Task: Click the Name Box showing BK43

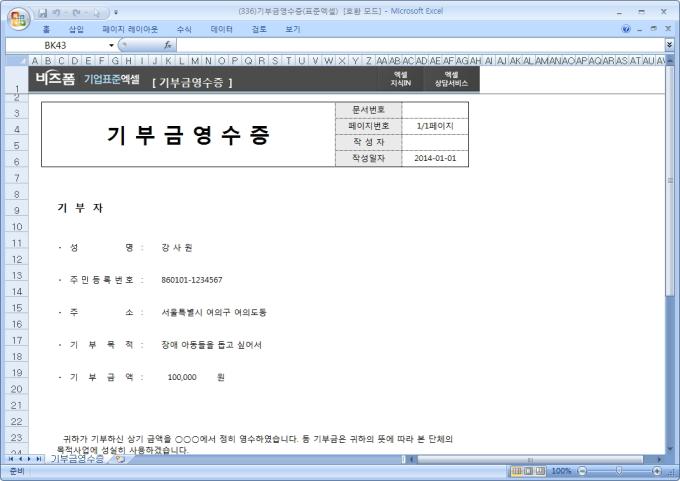Action: pyautogui.click(x=56, y=45)
